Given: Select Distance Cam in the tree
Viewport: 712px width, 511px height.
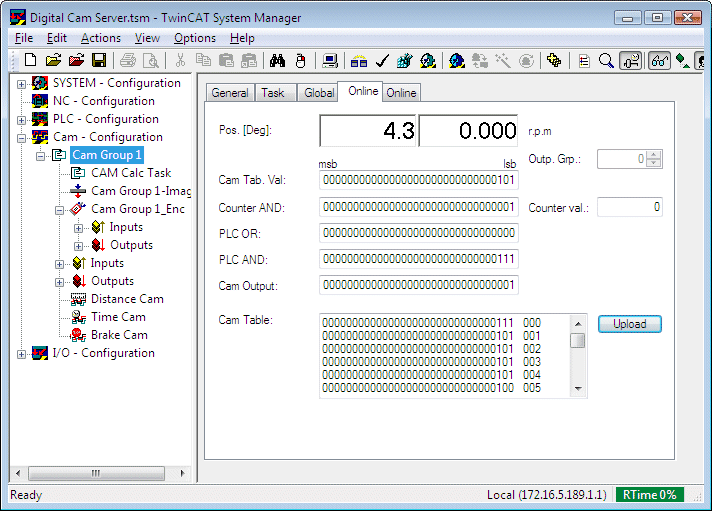Looking at the screenshot, I should (127, 299).
